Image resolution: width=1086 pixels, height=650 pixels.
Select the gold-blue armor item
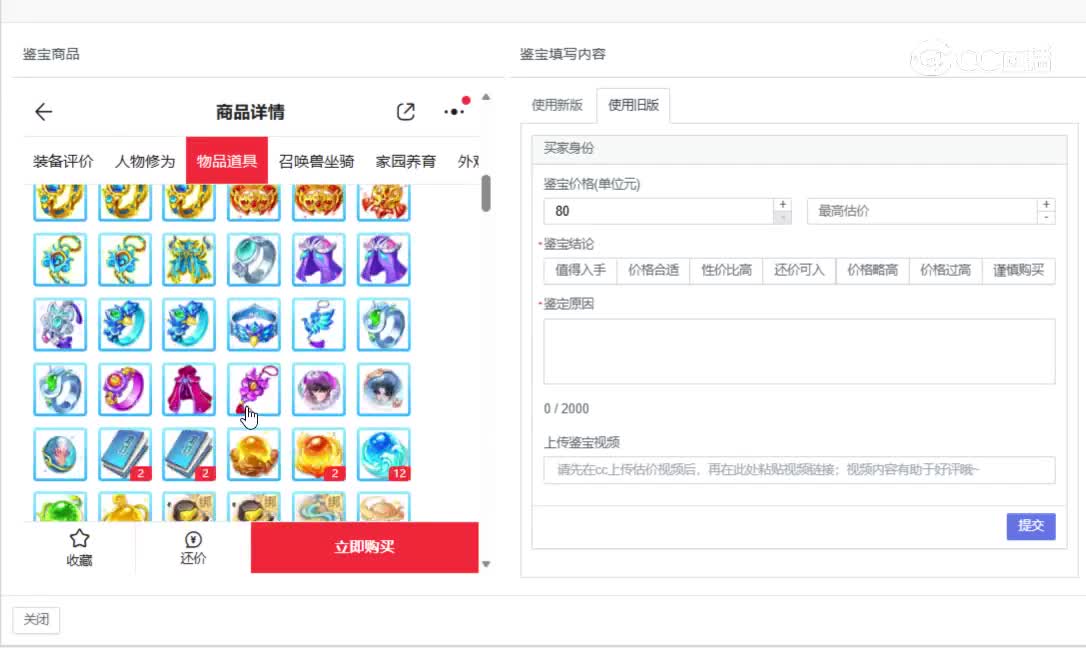(189, 260)
